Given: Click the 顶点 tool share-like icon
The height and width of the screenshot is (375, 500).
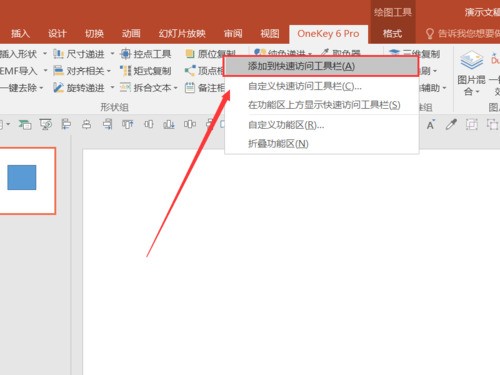Looking at the screenshot, I should pyautogui.click(x=190, y=71).
